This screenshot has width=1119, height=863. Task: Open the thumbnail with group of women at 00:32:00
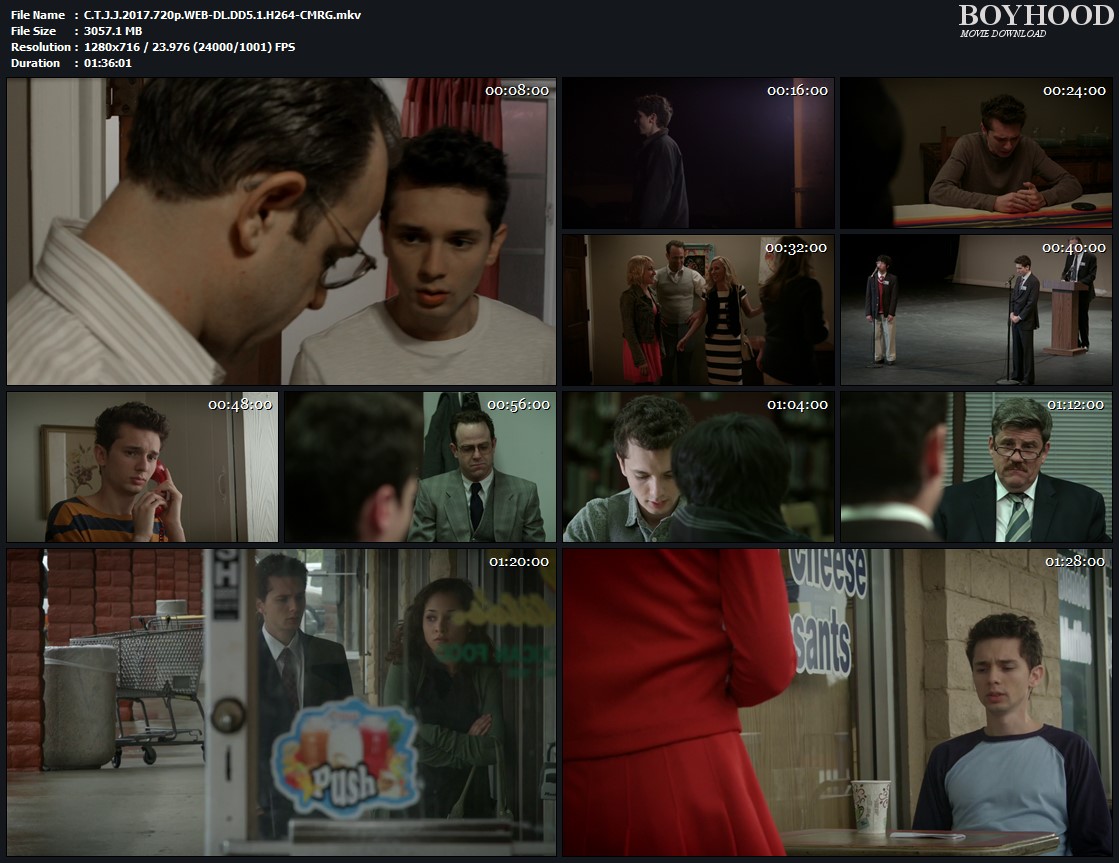(x=697, y=310)
